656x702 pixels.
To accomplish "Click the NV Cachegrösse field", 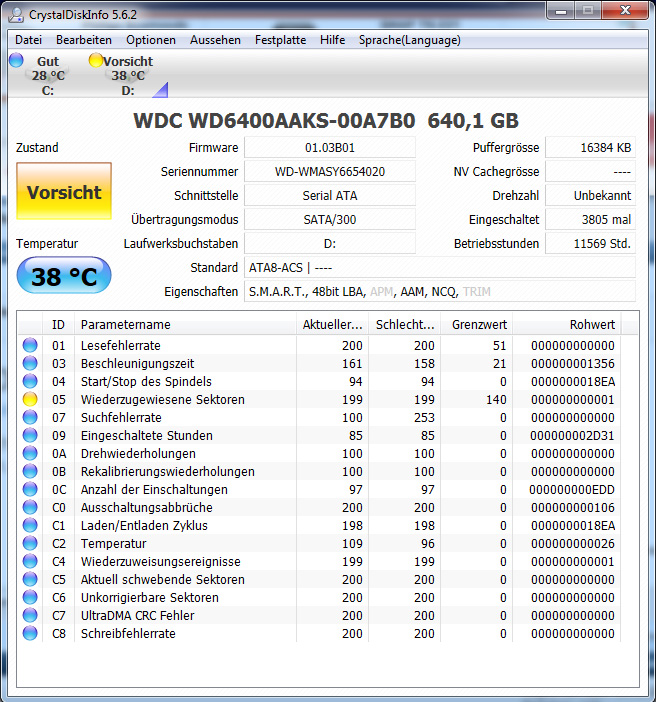I will [x=590, y=171].
